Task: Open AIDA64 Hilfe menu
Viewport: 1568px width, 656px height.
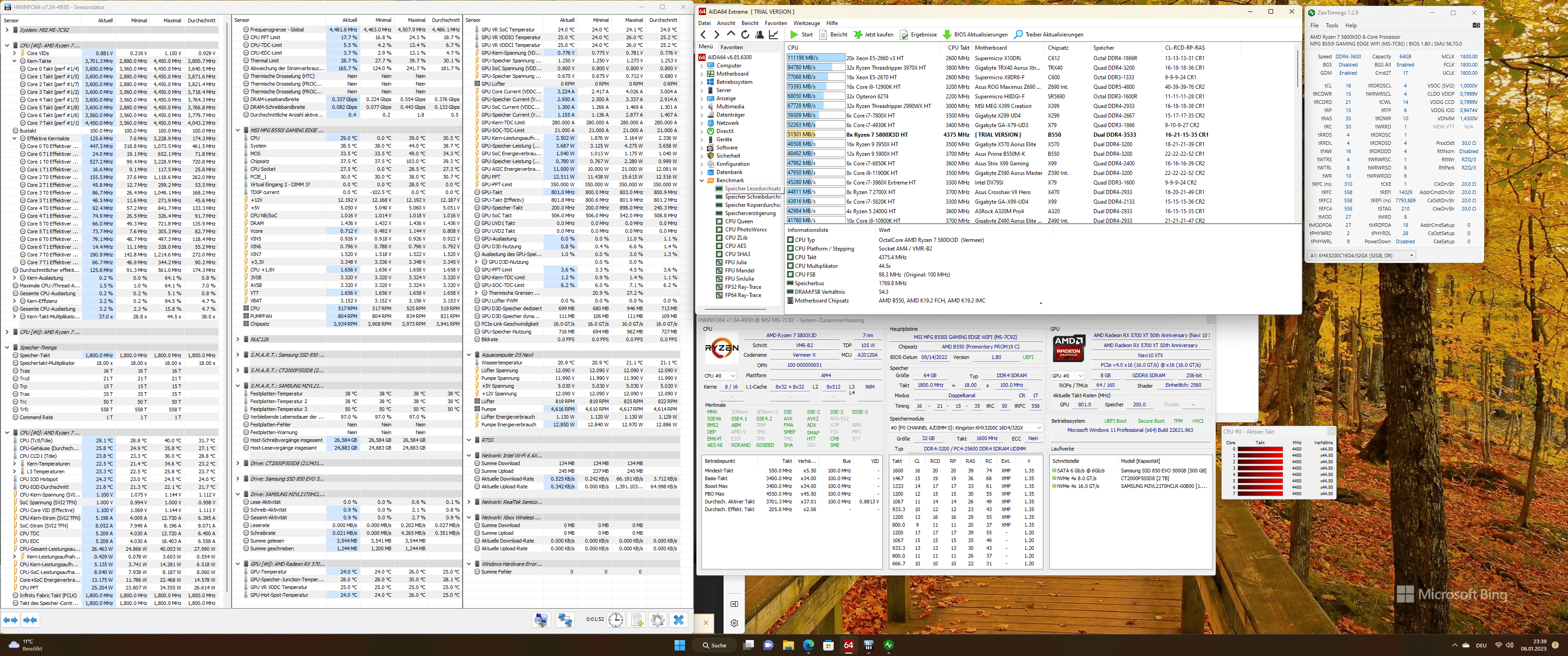Action: (x=832, y=23)
